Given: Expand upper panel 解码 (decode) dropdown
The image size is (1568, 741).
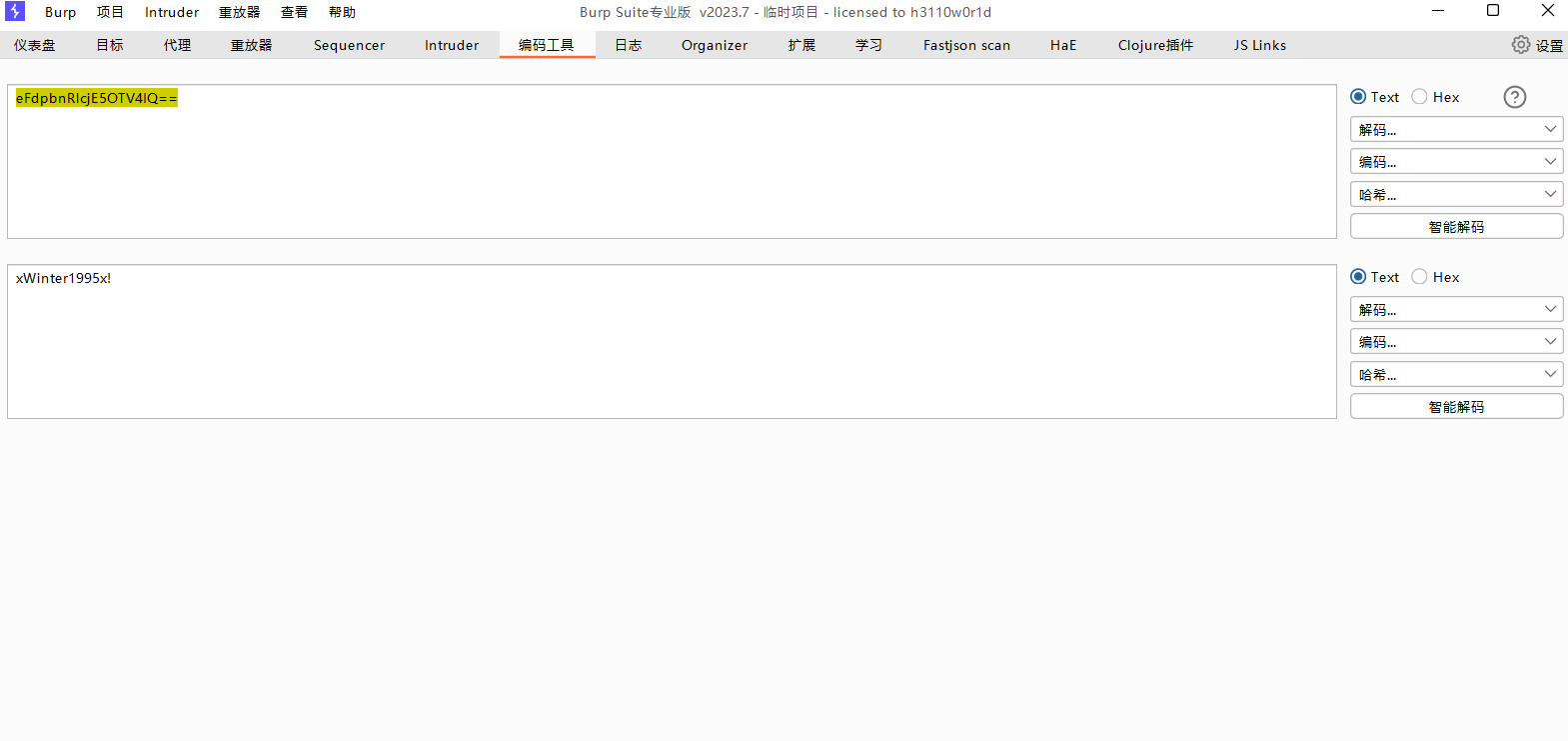Looking at the screenshot, I should click(x=1456, y=129).
